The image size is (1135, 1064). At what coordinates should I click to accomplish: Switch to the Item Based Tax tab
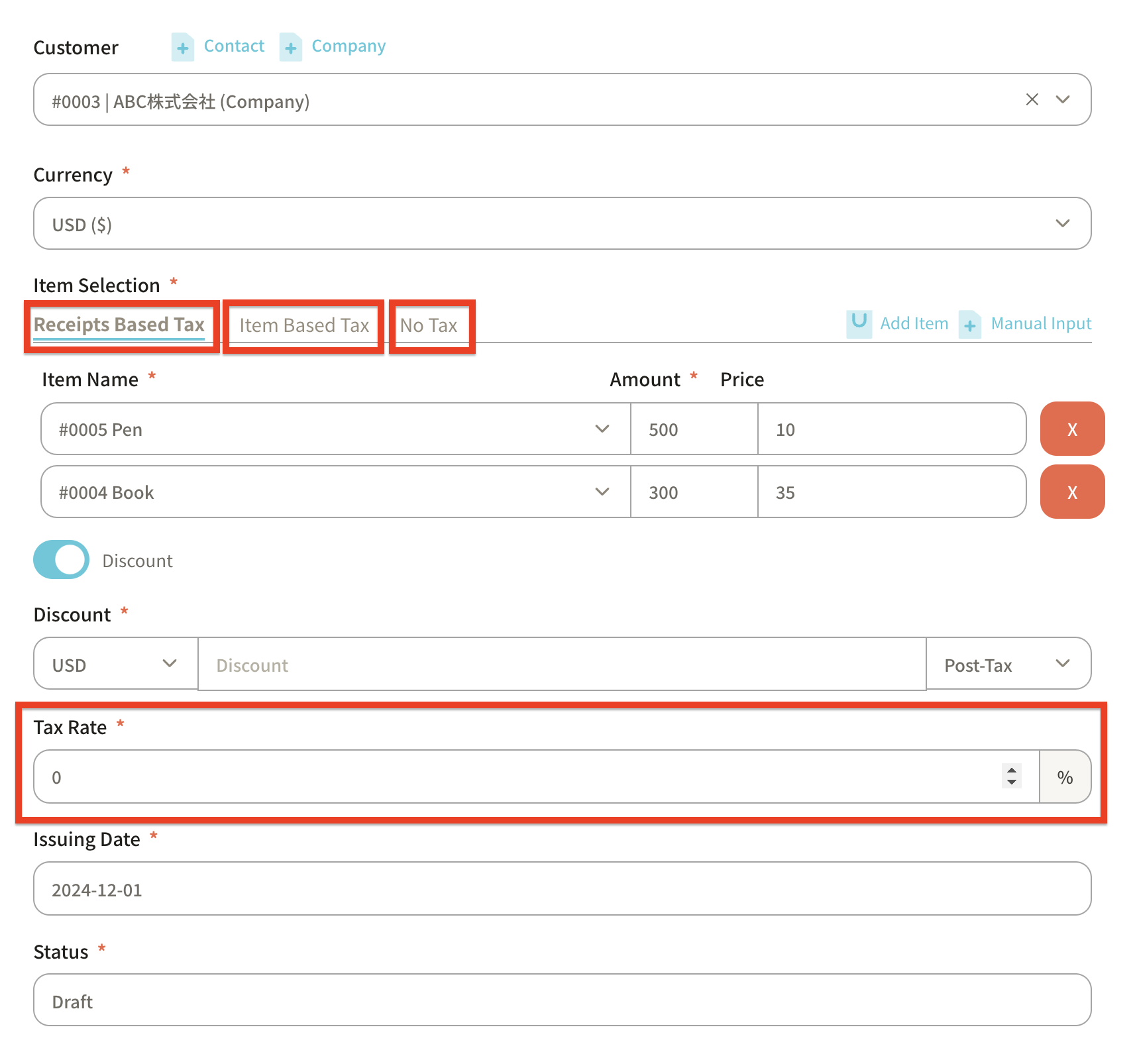304,325
